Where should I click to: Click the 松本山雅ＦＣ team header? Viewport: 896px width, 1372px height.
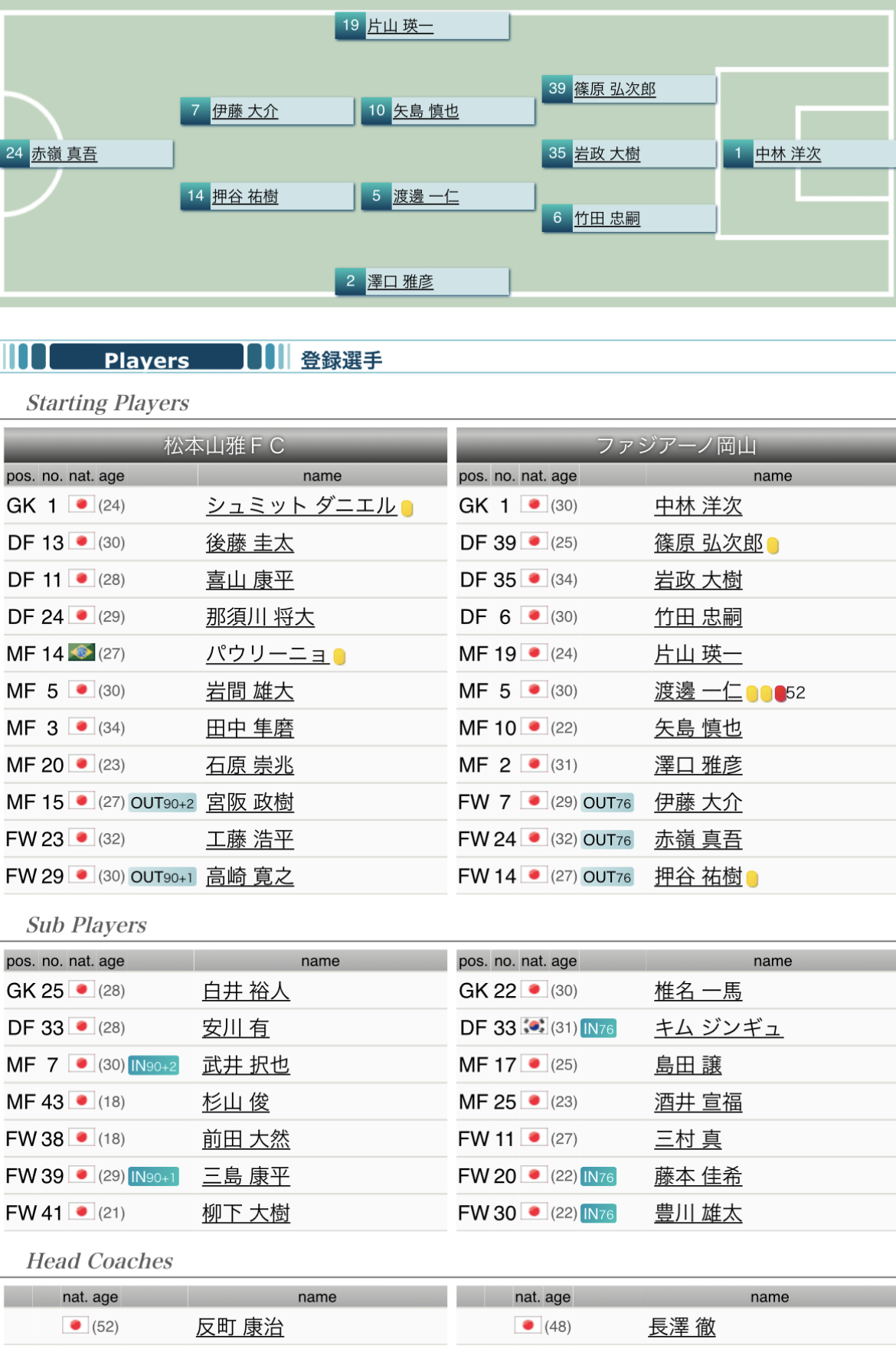pos(224,446)
